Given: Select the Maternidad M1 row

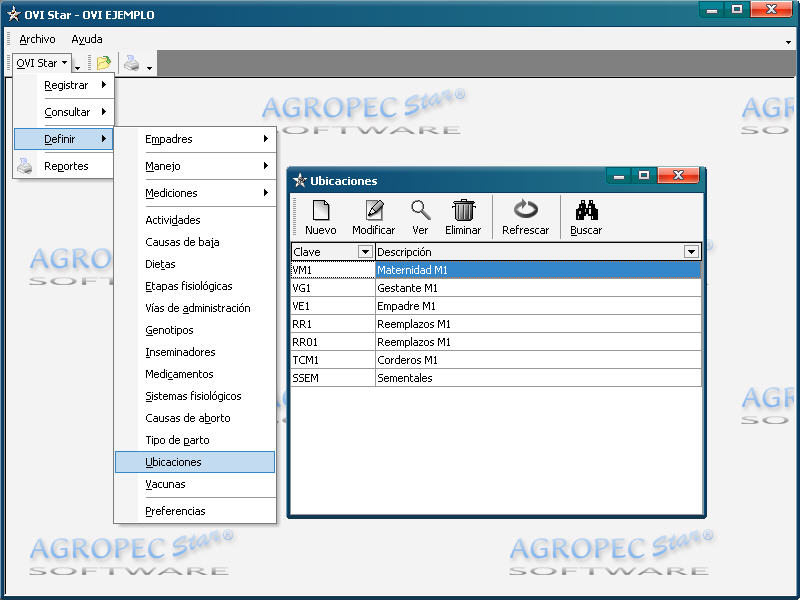Looking at the screenshot, I should pos(496,269).
